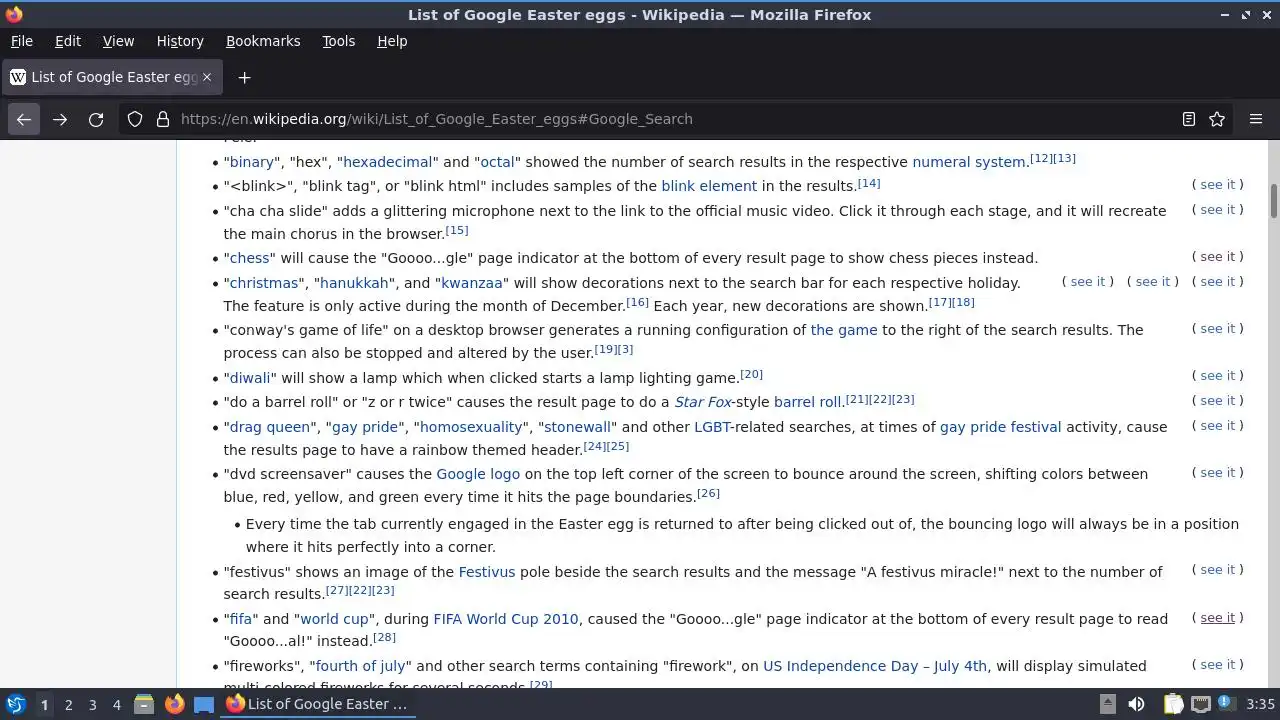Switch to workspace 4

(116, 704)
